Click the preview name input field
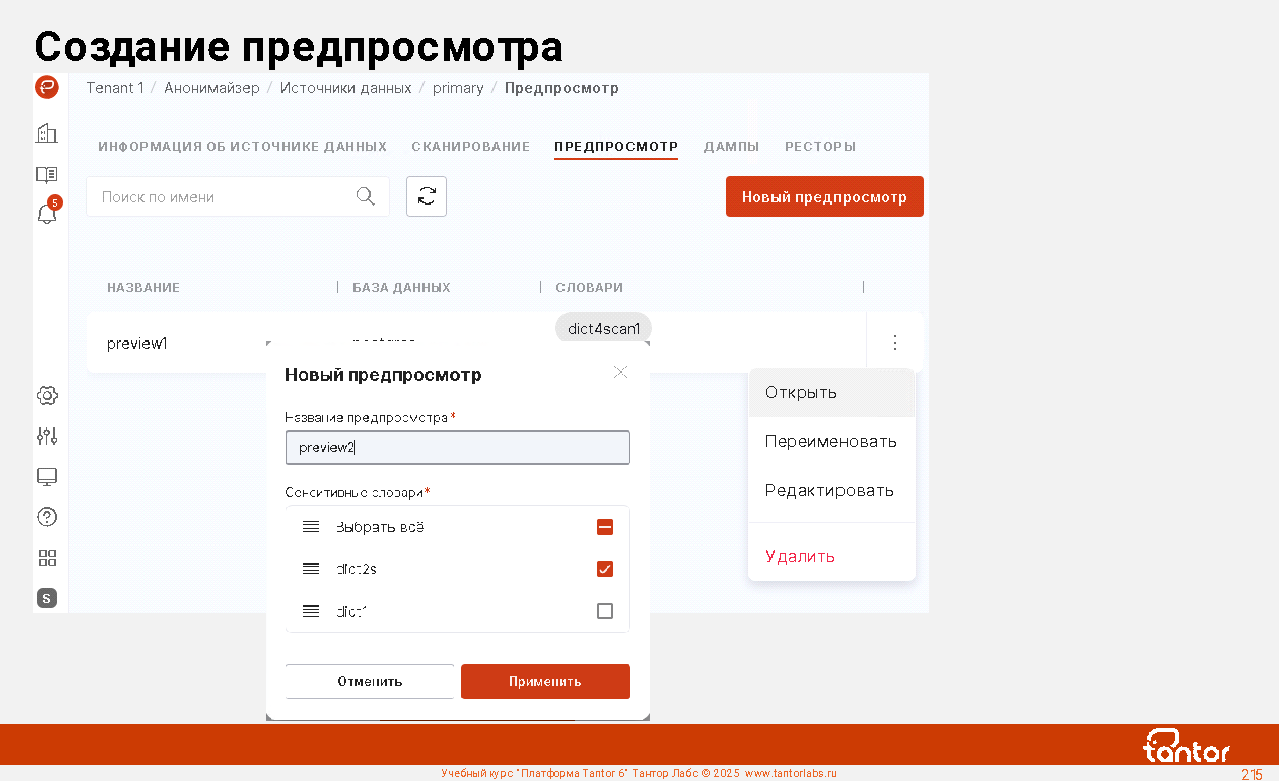This screenshot has width=1279, height=781. pyautogui.click(x=457, y=448)
